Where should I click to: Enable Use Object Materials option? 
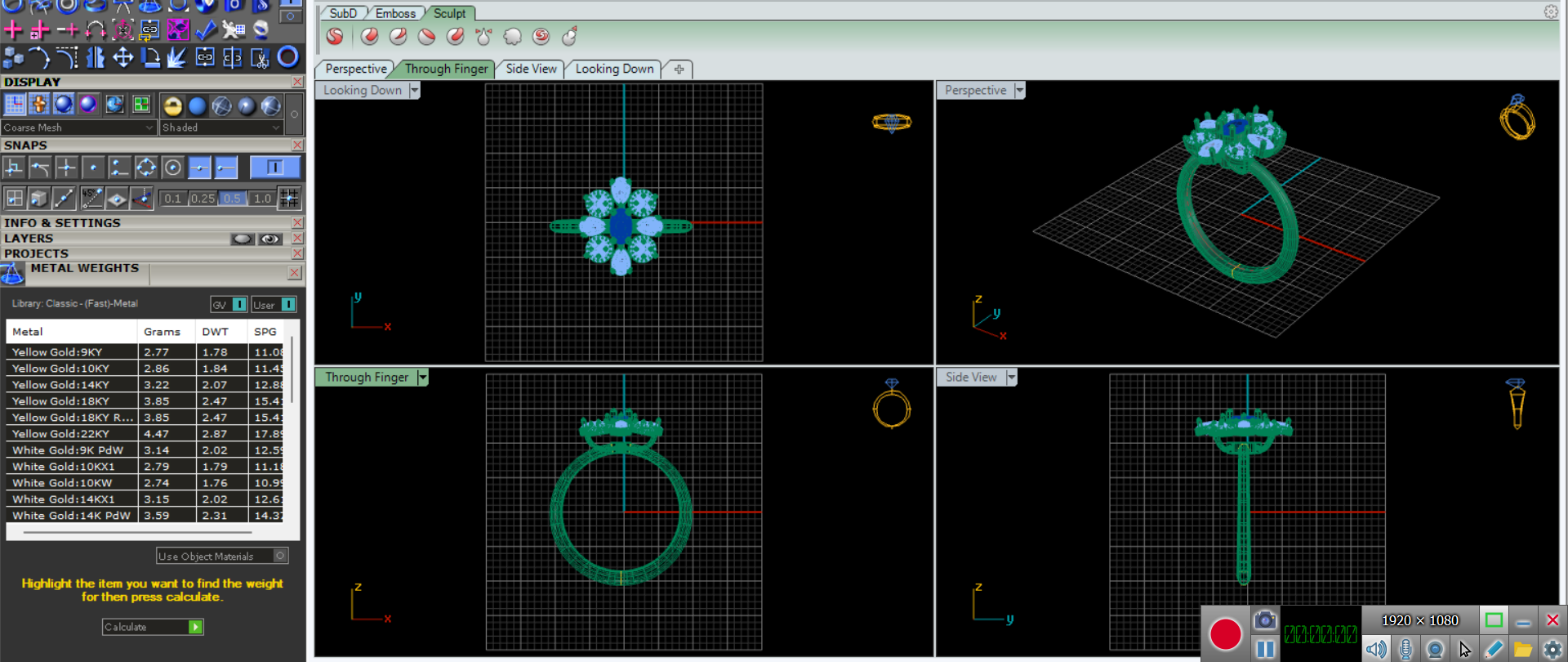click(x=280, y=556)
